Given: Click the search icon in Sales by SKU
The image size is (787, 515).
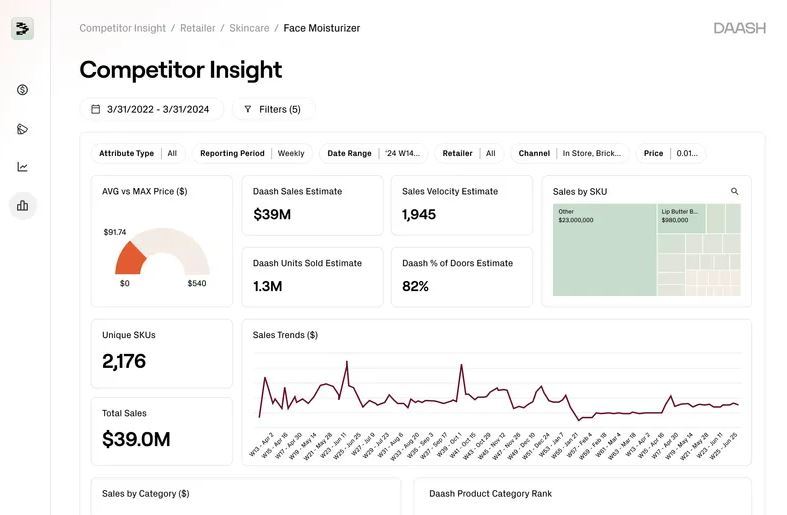Looking at the screenshot, I should [734, 191].
